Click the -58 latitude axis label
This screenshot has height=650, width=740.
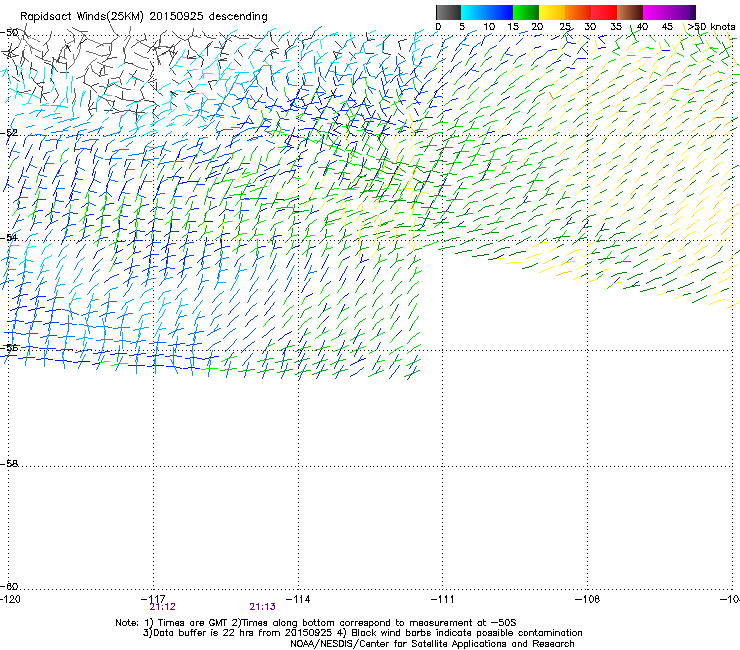10,464
